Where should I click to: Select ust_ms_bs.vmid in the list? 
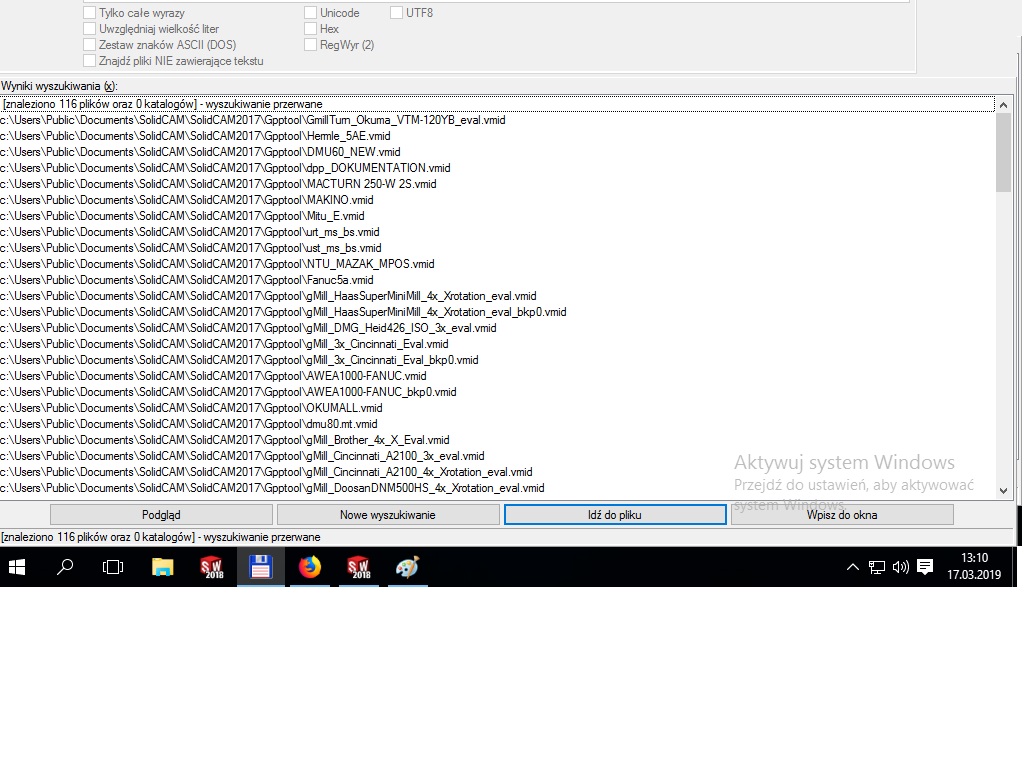point(497,248)
